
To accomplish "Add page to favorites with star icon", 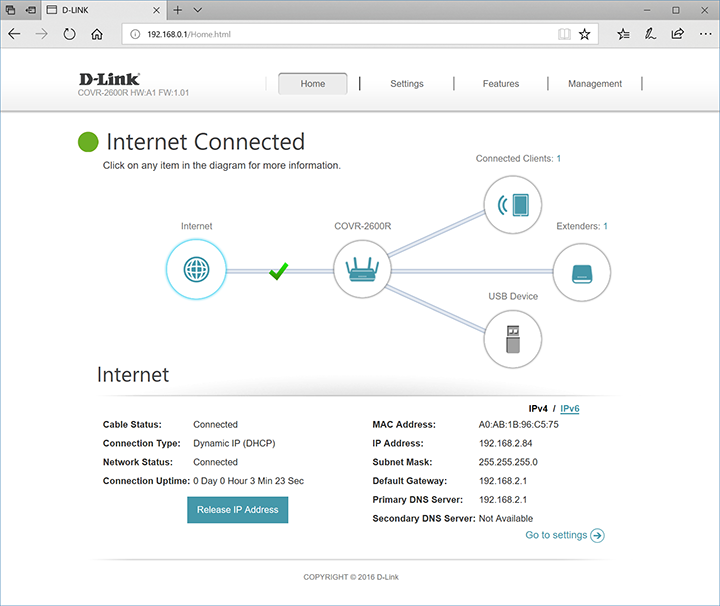I will point(585,33).
